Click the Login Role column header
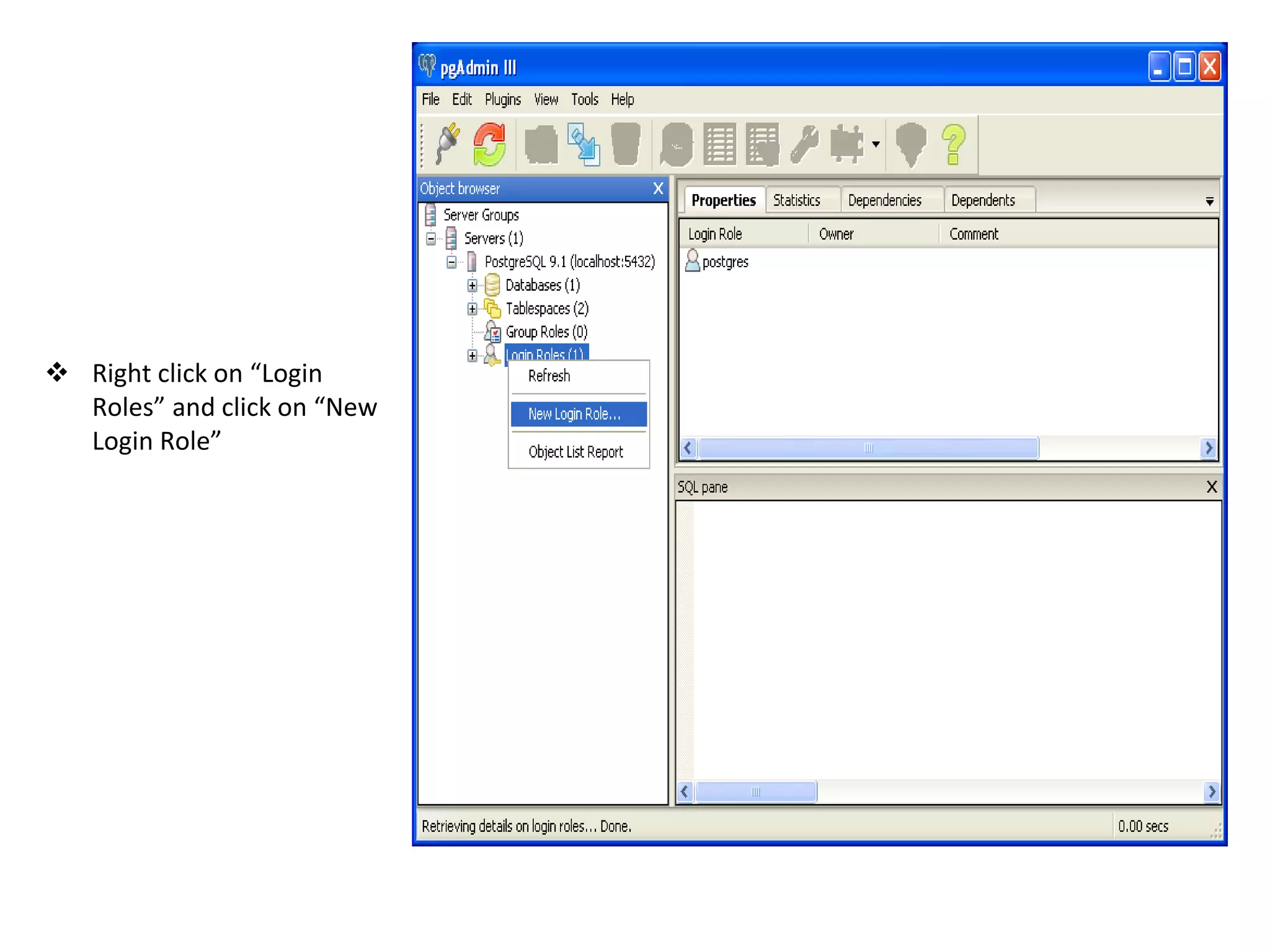 (745, 234)
